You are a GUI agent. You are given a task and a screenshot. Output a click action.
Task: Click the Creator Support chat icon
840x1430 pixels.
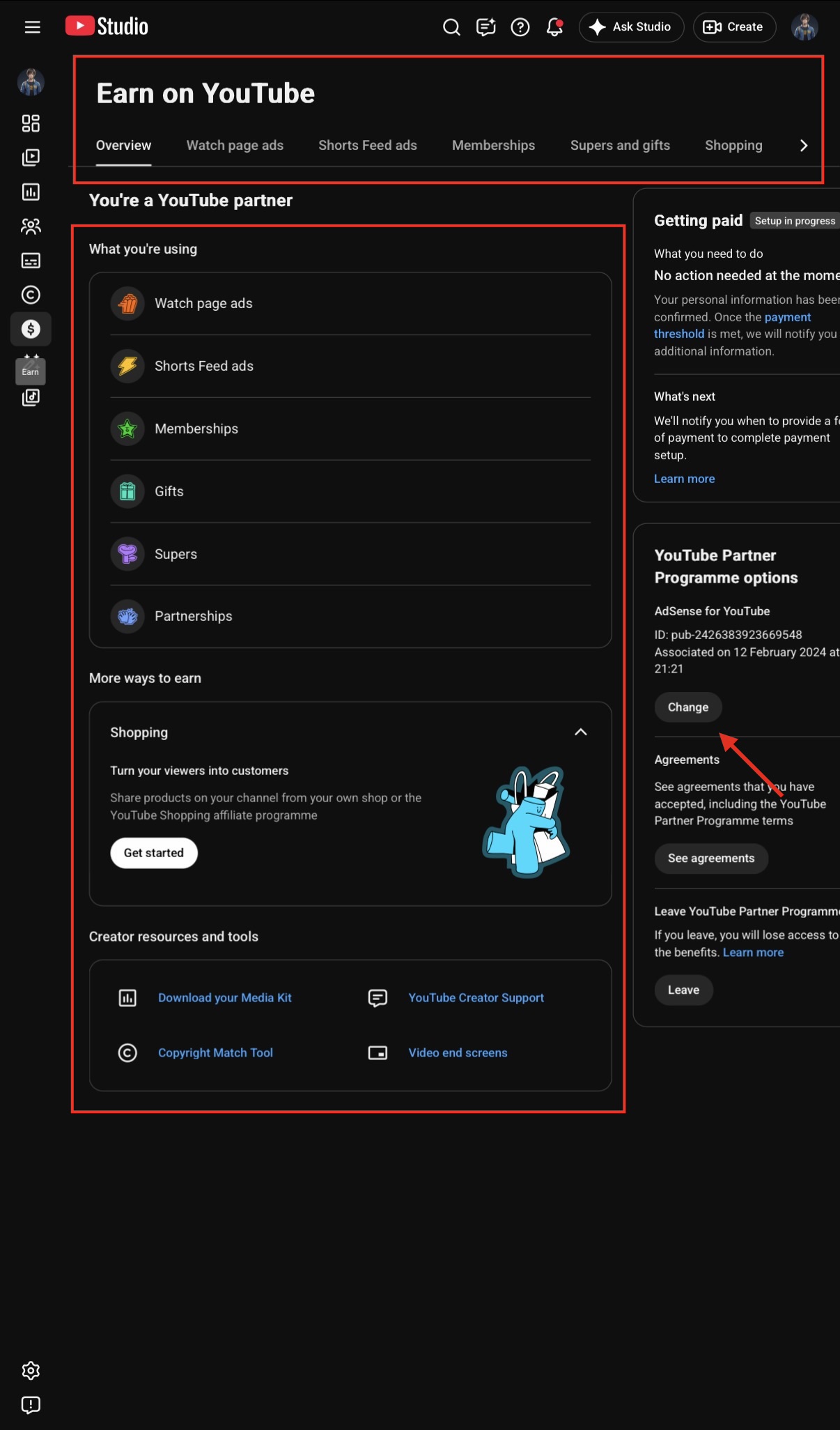[x=378, y=998]
